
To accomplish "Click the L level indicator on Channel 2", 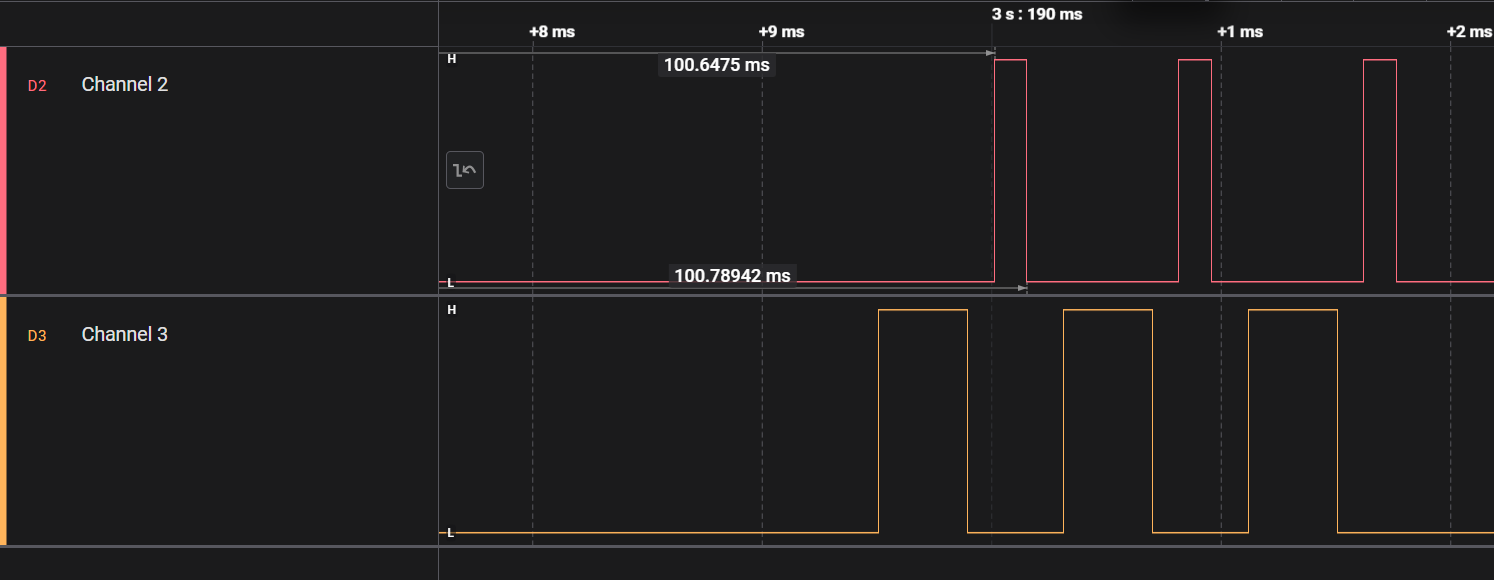I will tap(451, 283).
